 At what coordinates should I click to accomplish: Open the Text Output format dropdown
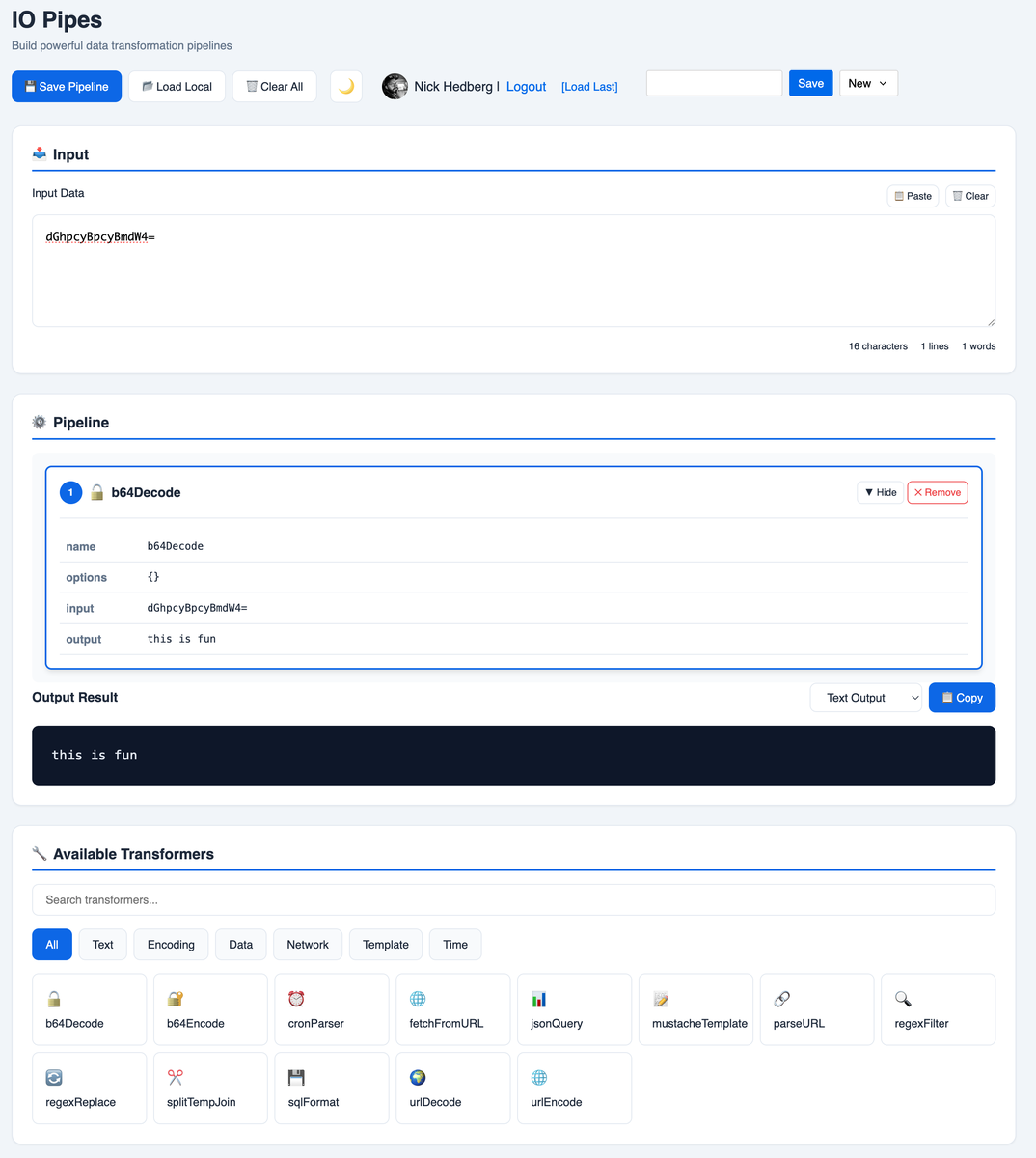865,698
